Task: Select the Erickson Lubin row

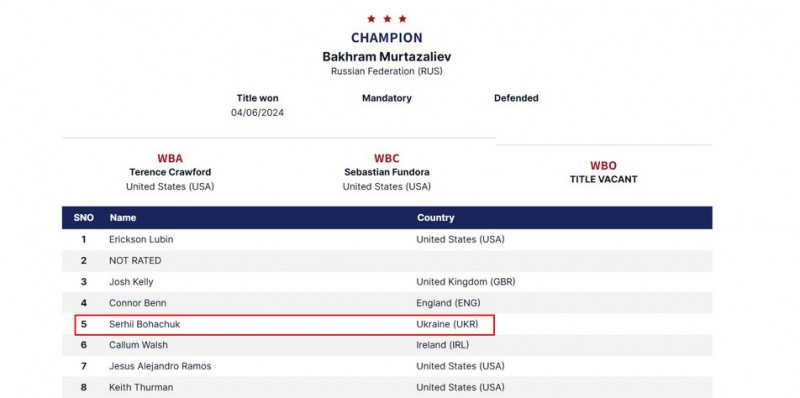Action: pyautogui.click(x=387, y=239)
